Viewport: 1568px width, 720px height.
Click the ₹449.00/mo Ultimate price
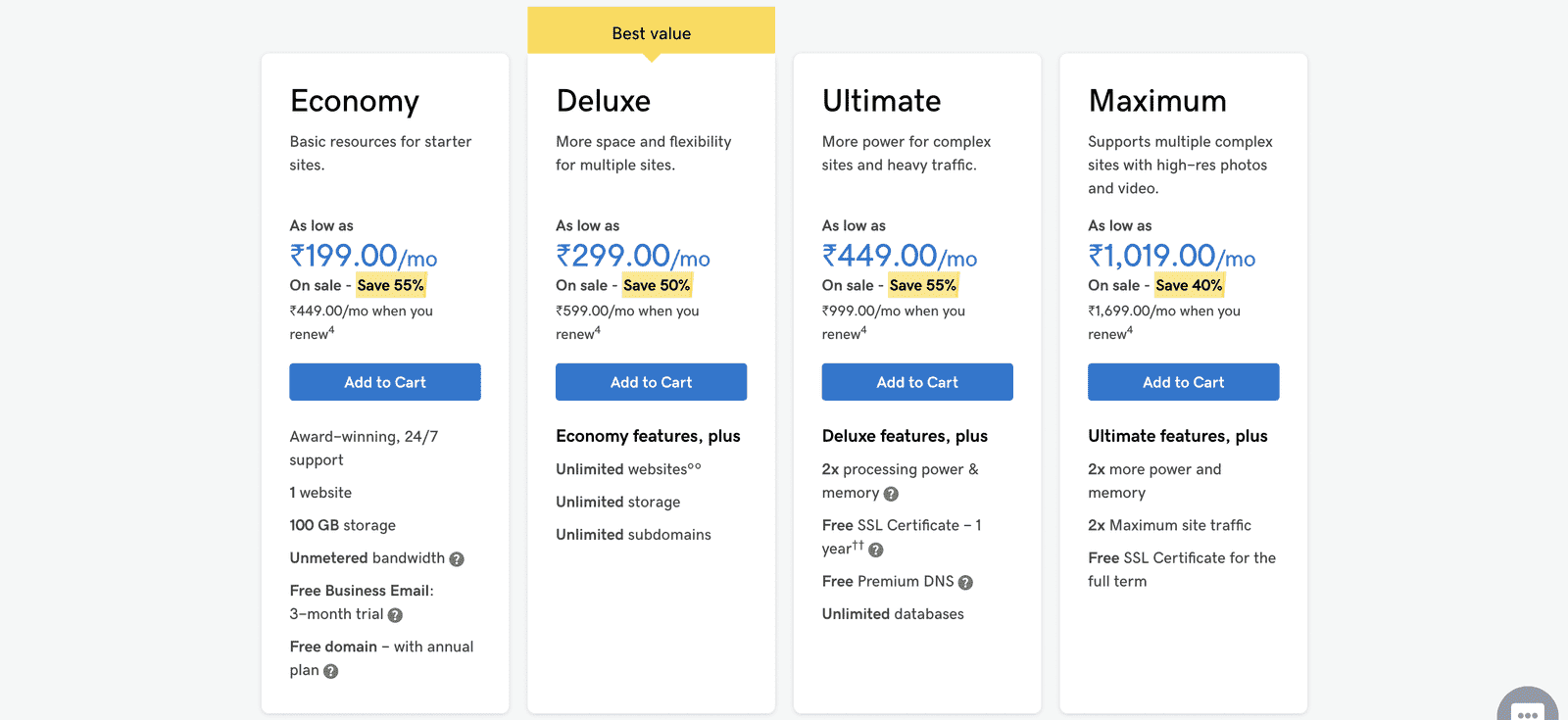pyautogui.click(x=900, y=257)
